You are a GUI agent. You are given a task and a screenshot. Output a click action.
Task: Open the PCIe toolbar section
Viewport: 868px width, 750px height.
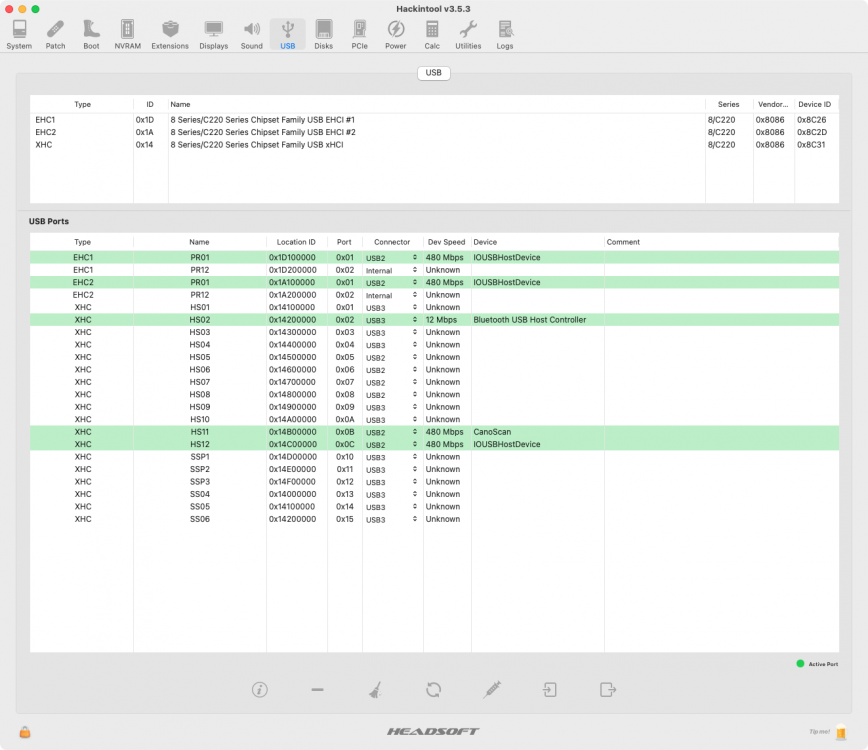click(360, 35)
